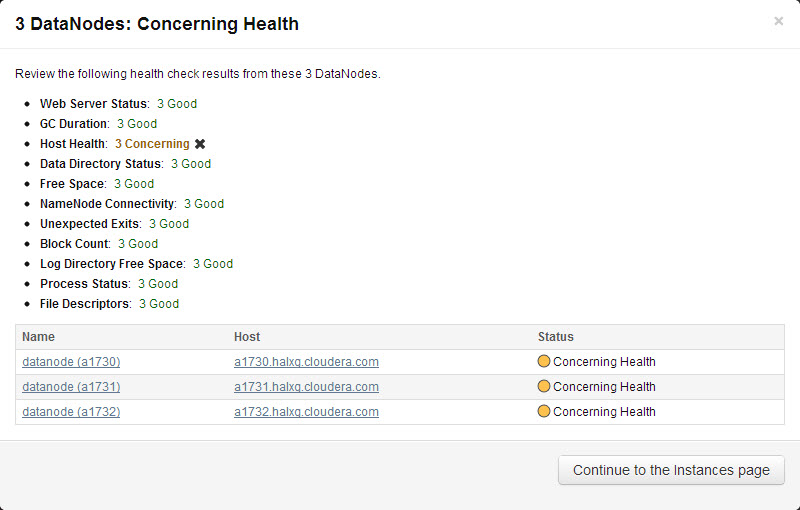Click the X icon beside Host Health
The width and height of the screenshot is (800, 510).
point(200,144)
